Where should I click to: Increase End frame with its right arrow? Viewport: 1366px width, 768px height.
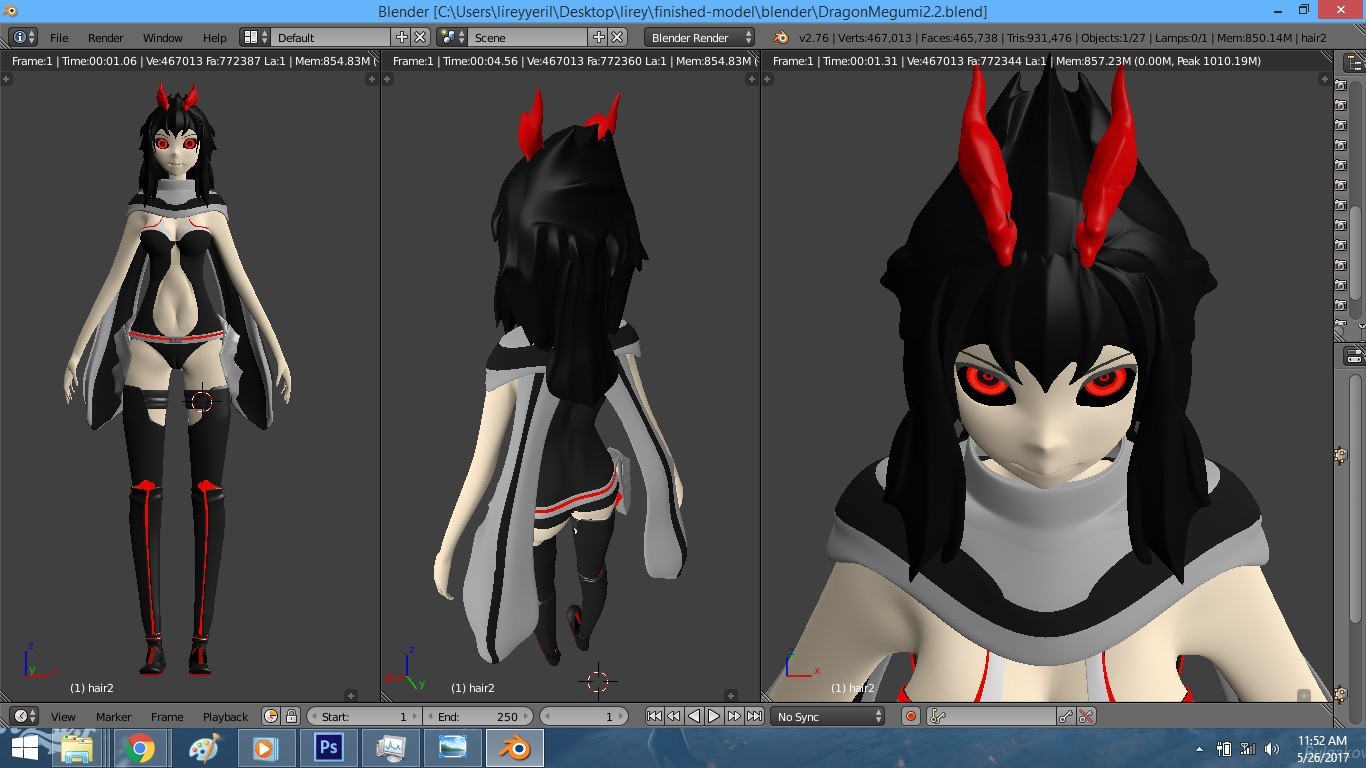pos(527,716)
